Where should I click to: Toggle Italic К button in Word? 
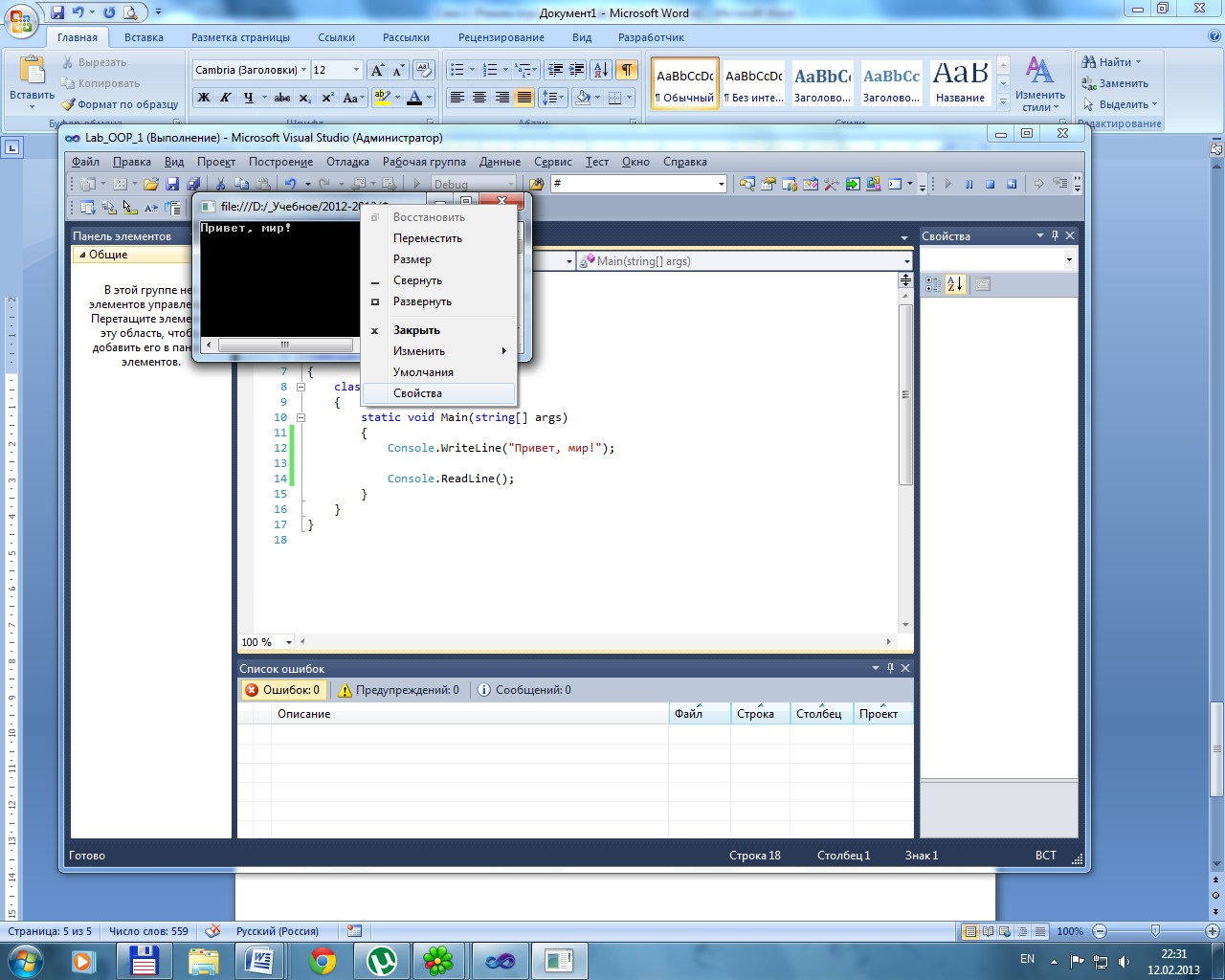226,98
